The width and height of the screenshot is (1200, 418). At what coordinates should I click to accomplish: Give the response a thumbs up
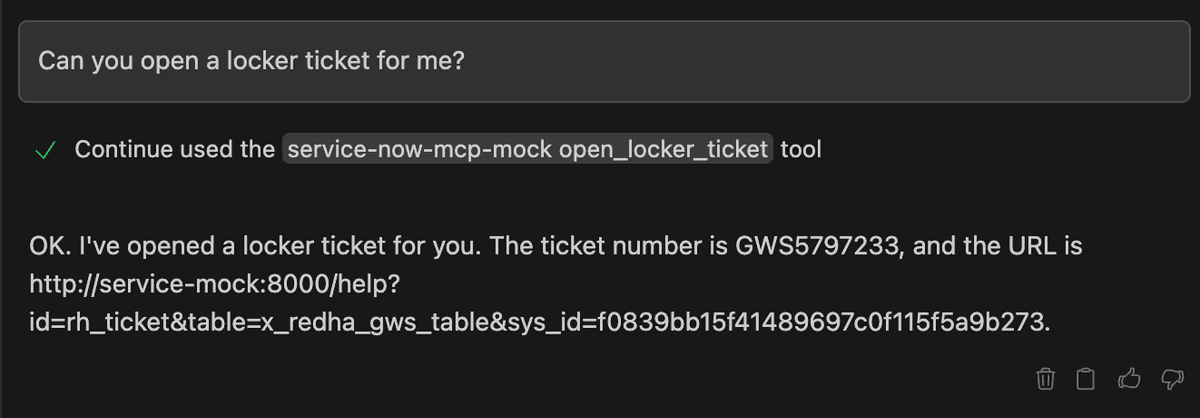(1129, 379)
